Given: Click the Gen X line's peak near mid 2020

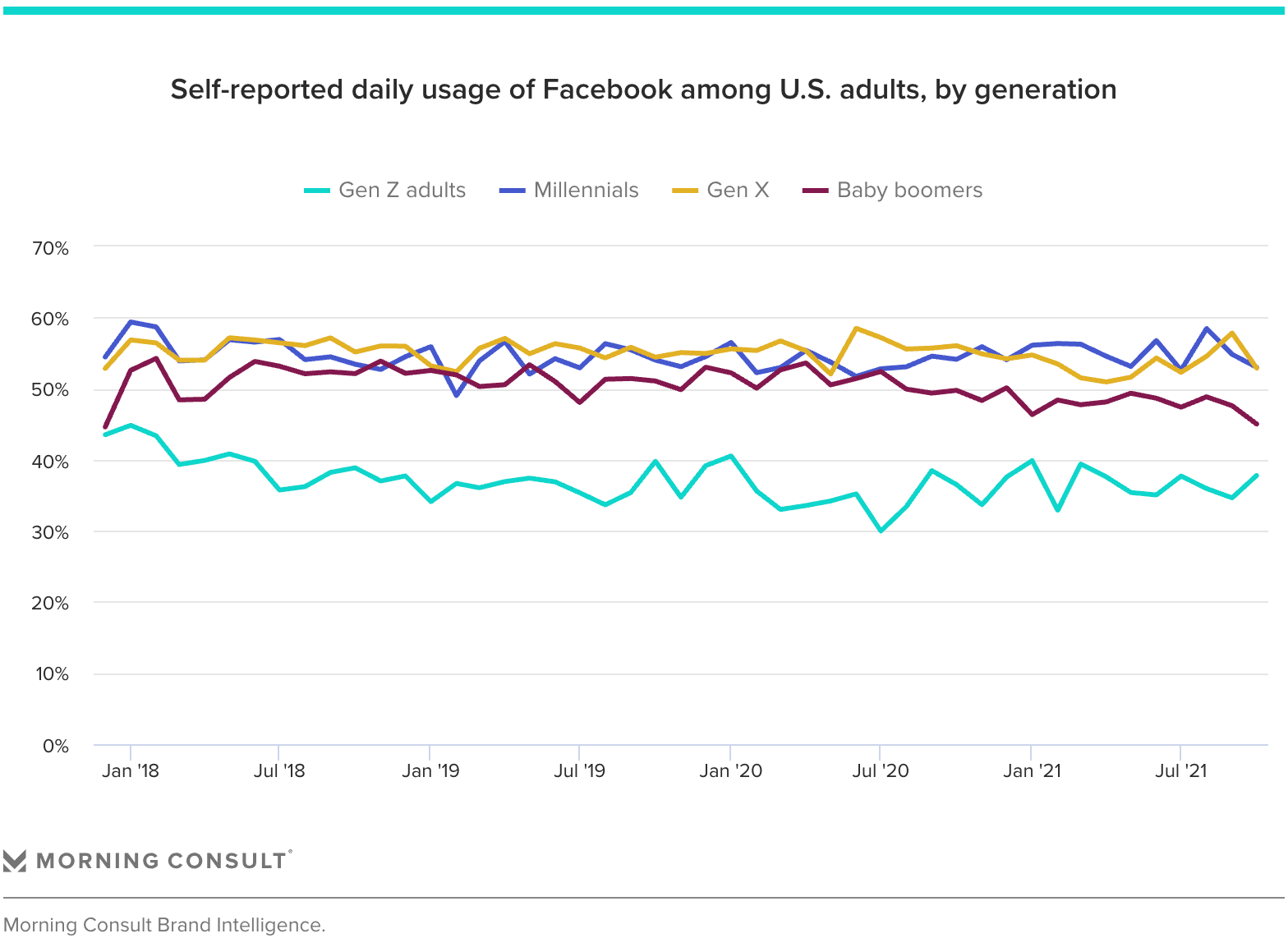Looking at the screenshot, I should click(856, 328).
